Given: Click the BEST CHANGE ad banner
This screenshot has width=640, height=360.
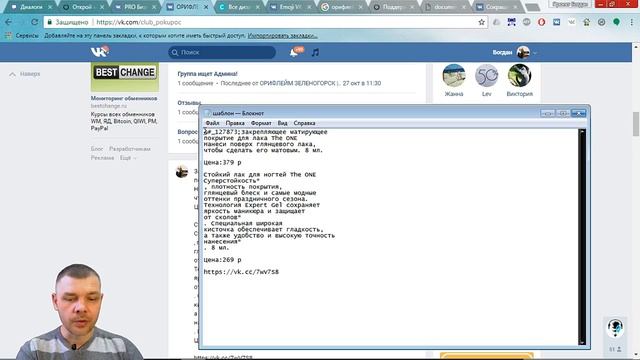Looking at the screenshot, I should click(x=125, y=77).
